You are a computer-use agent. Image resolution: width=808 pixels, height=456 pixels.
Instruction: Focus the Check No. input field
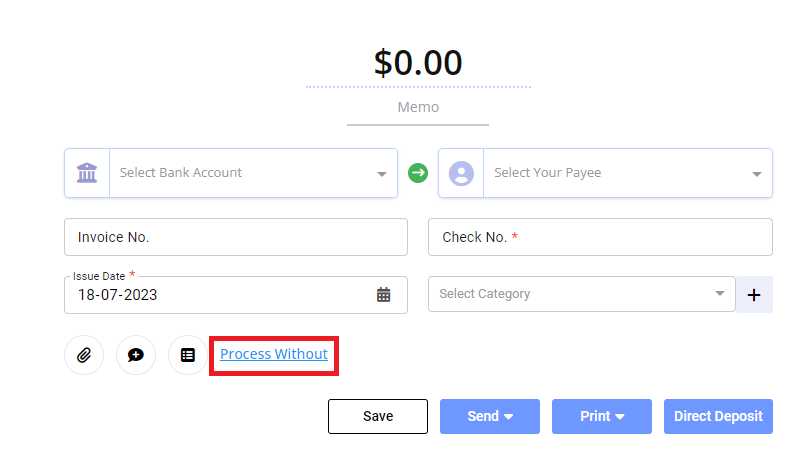click(600, 237)
